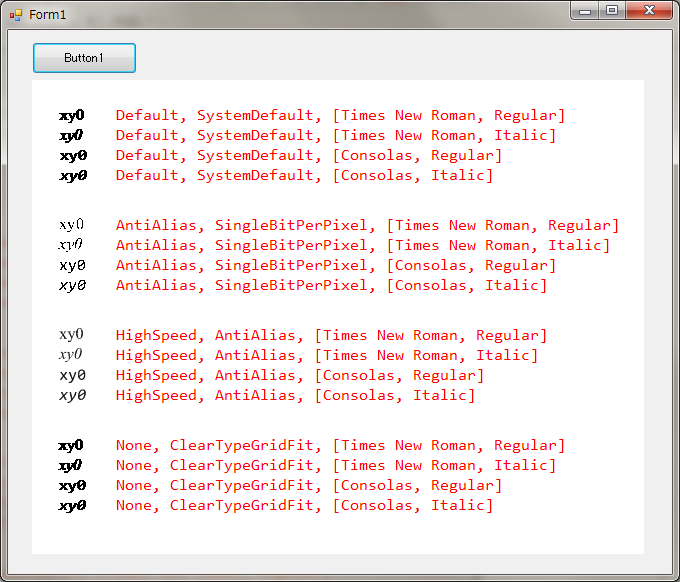Screen dimensions: 680x582
Task: Click 'Default, SystemDefault, [Times New Roman, Italic]' line
Action: coord(336,135)
